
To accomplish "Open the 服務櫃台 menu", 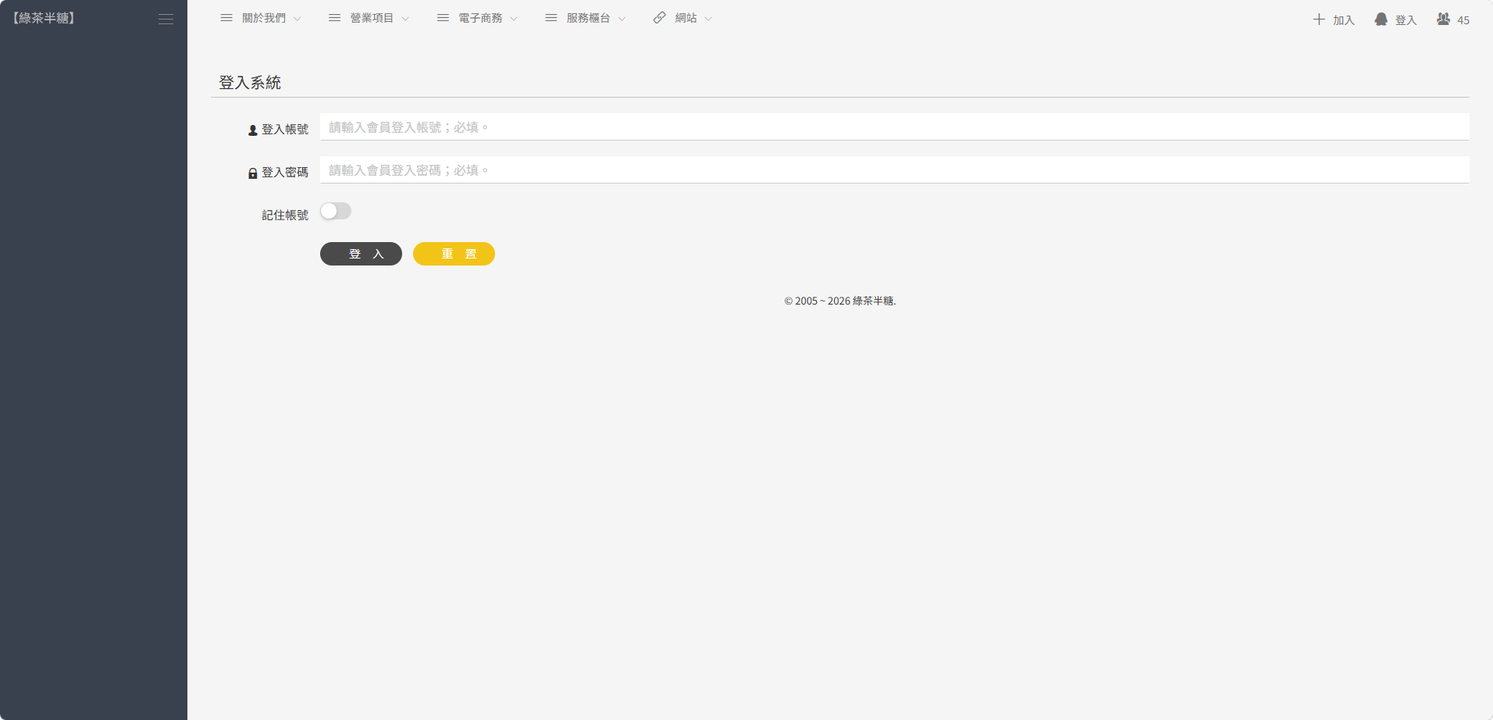I will [x=588, y=18].
